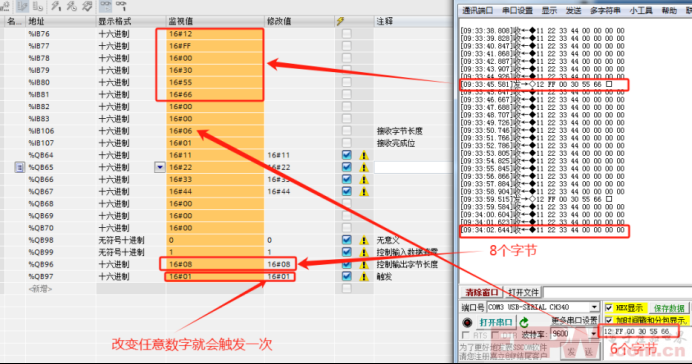Click modify all values once lightning icon
This screenshot has width=692, height=364.
tap(56, 6)
